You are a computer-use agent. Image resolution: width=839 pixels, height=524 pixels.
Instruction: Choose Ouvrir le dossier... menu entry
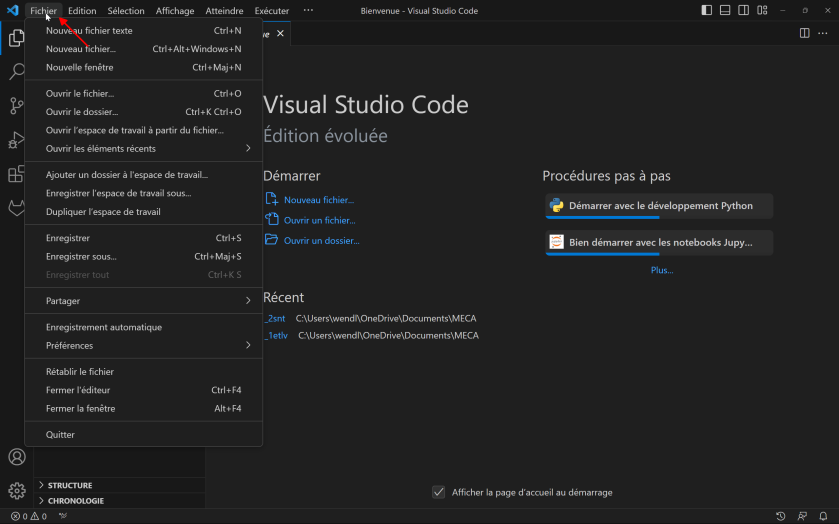coord(143,111)
